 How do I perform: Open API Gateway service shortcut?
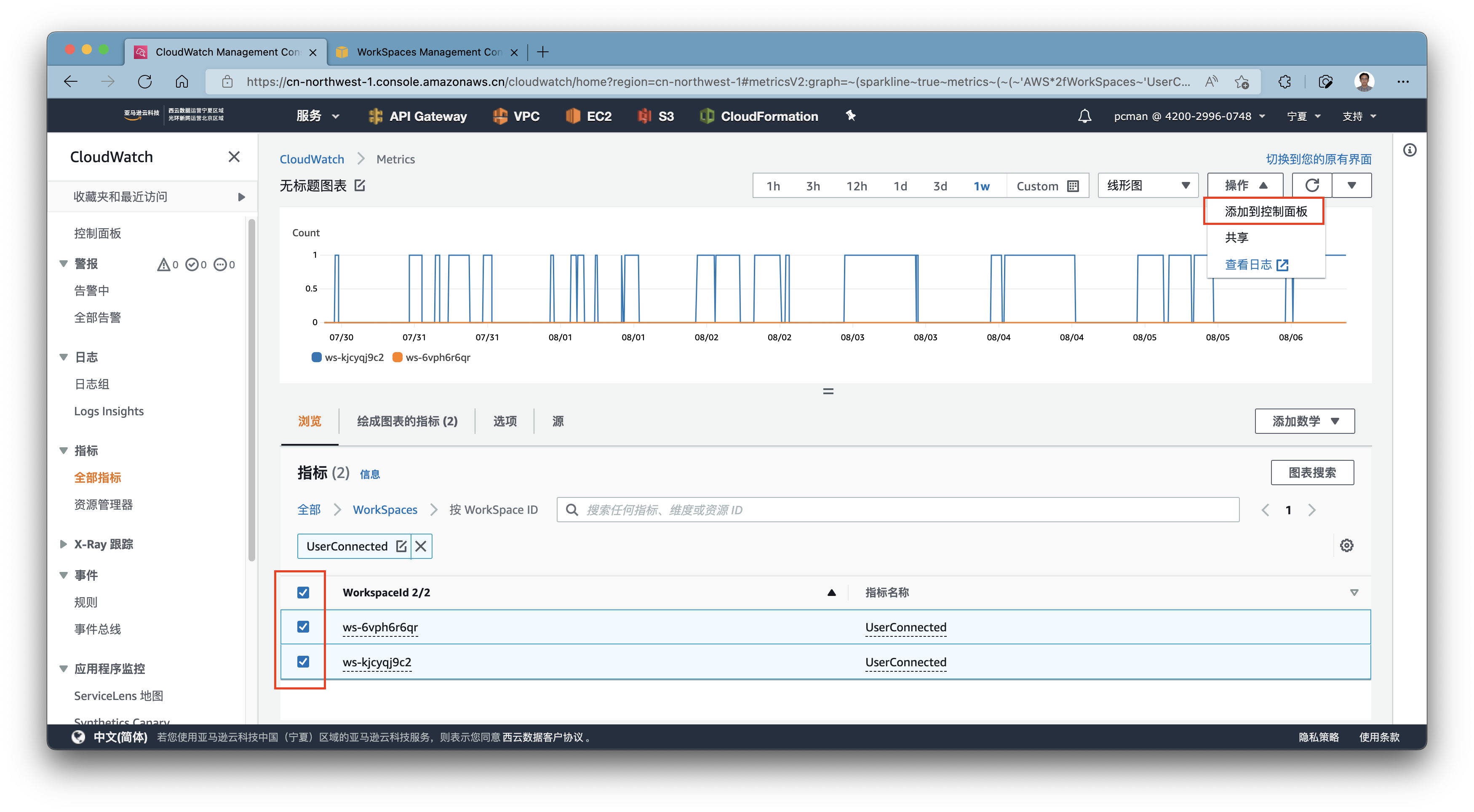418,116
